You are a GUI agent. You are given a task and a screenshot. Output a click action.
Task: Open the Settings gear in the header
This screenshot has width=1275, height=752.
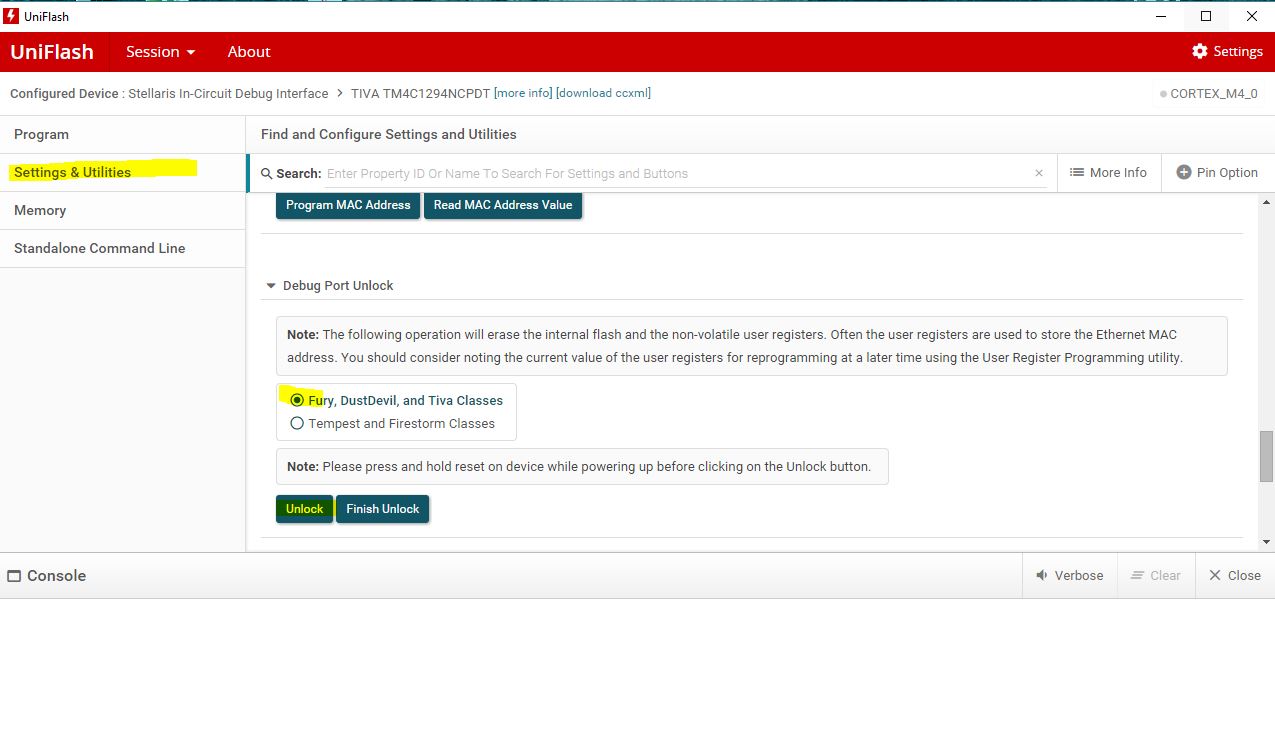tap(1200, 51)
